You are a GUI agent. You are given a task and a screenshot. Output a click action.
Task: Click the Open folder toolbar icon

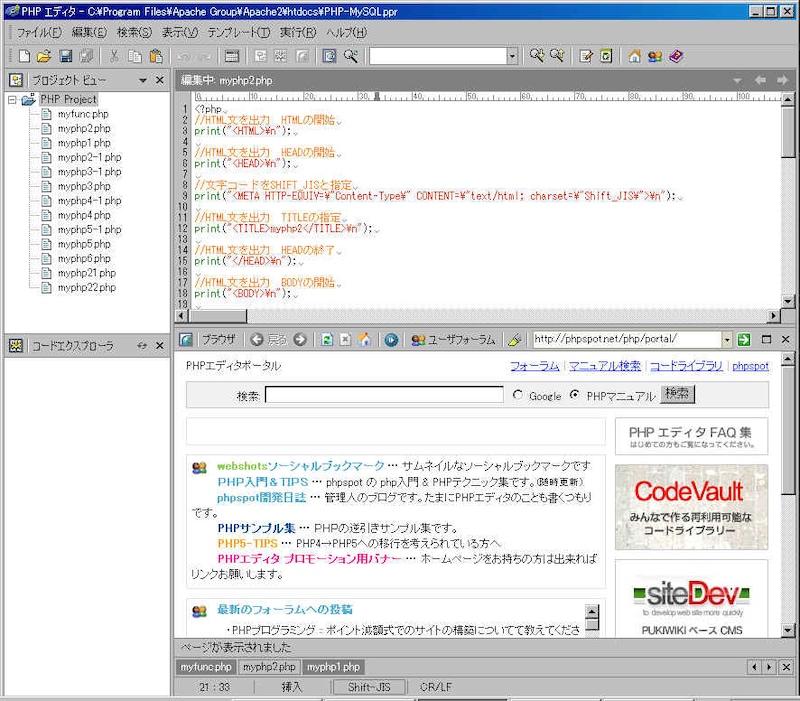pos(44,56)
